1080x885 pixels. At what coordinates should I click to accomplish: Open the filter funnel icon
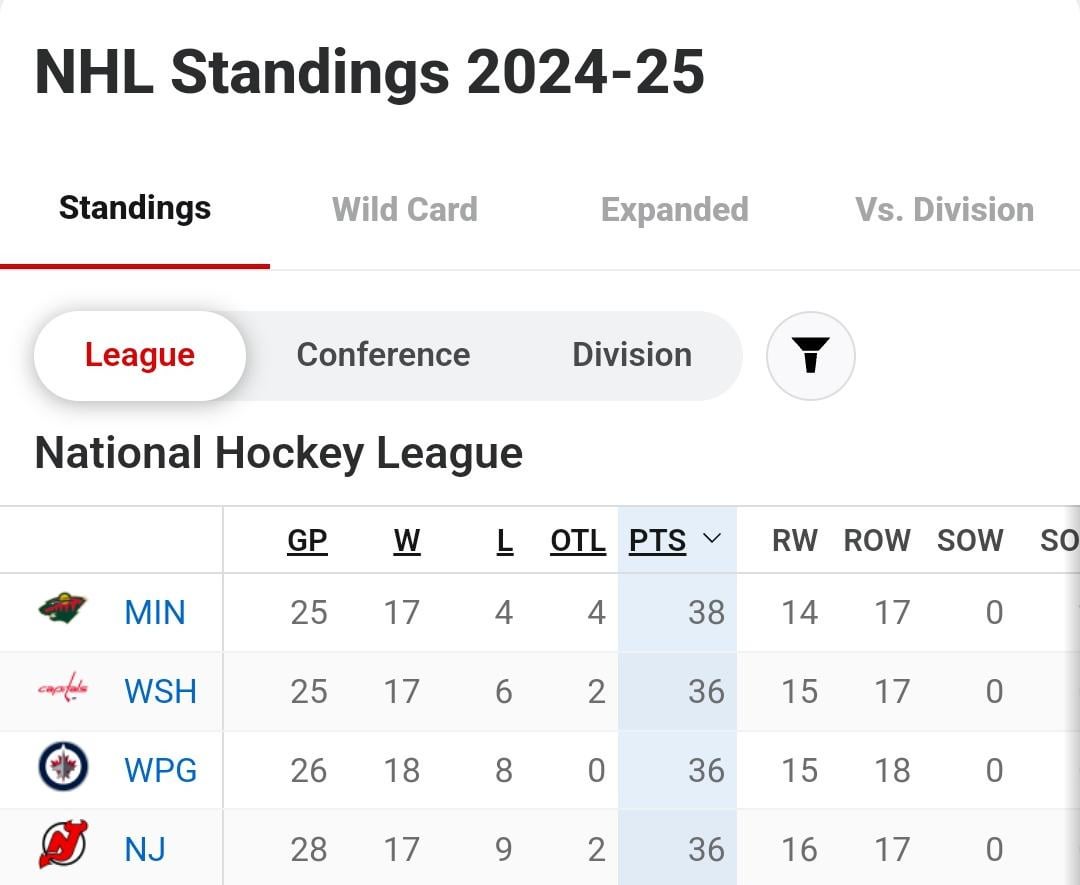coord(811,355)
